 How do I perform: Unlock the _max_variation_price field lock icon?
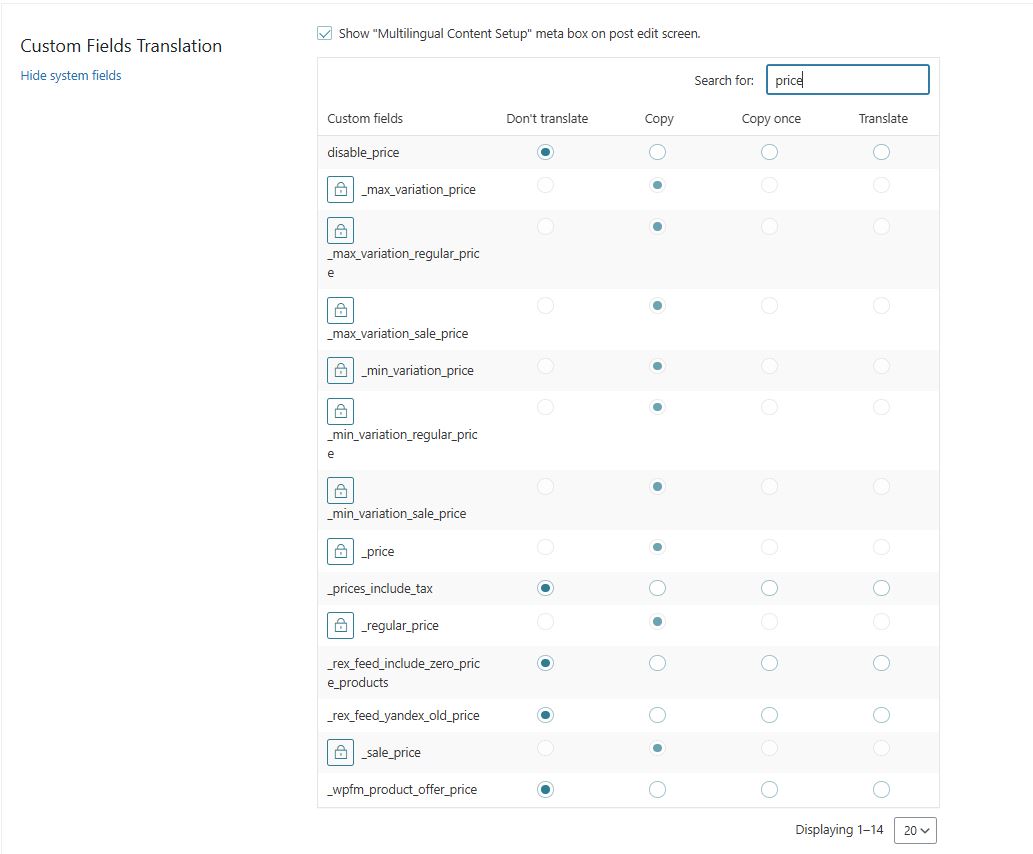pos(341,190)
